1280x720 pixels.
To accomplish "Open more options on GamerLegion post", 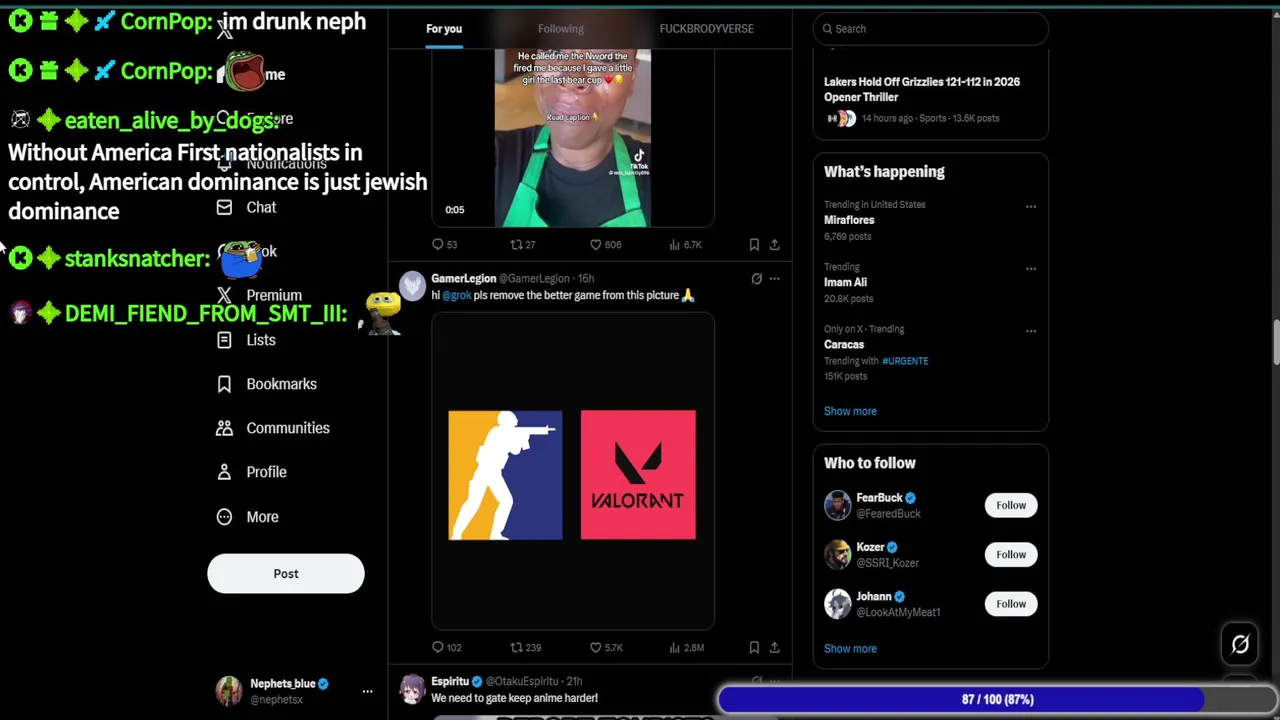I will (x=774, y=279).
